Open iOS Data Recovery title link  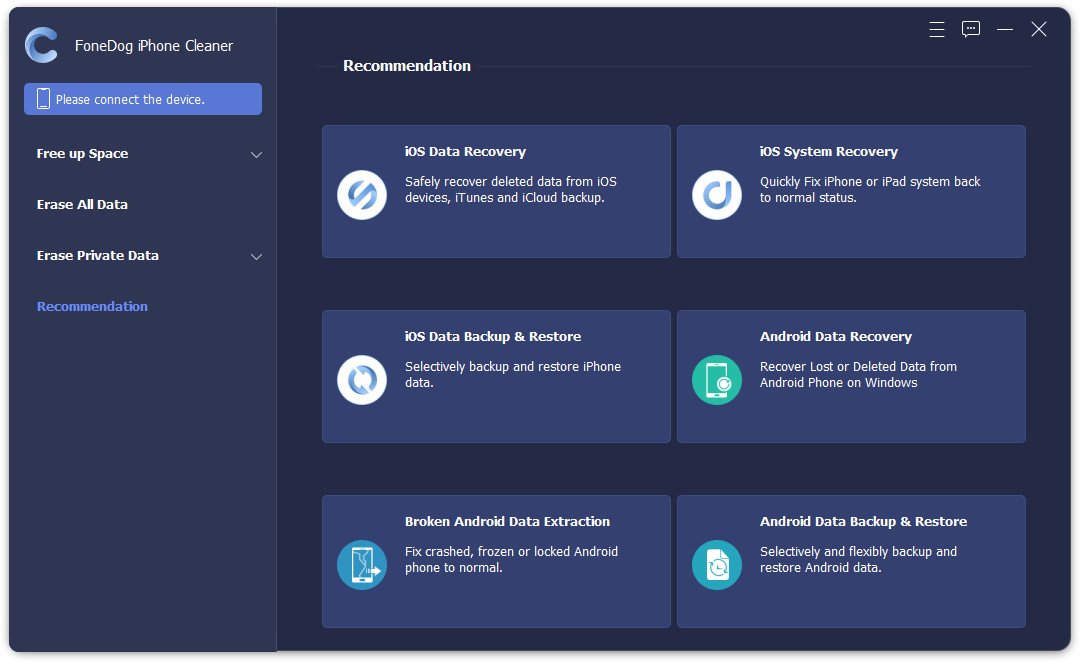(x=465, y=152)
